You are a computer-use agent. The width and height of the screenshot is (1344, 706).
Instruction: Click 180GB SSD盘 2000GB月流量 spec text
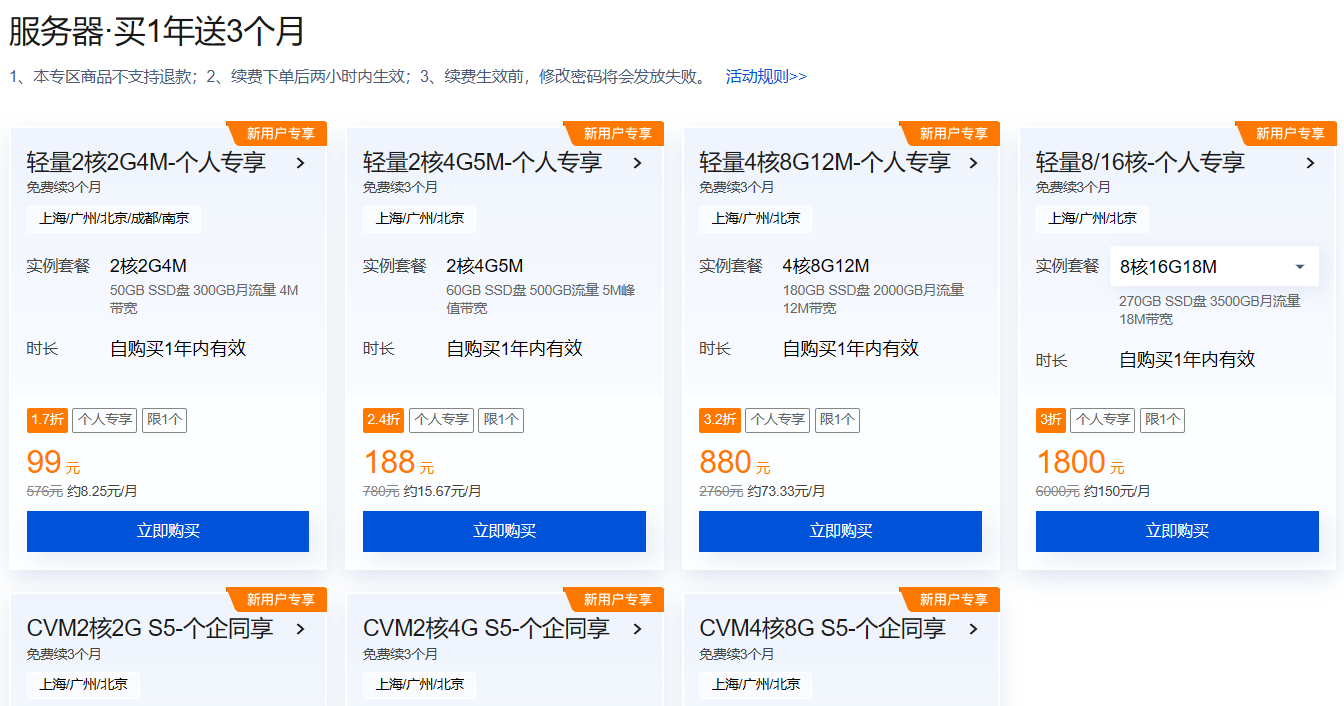coord(874,291)
